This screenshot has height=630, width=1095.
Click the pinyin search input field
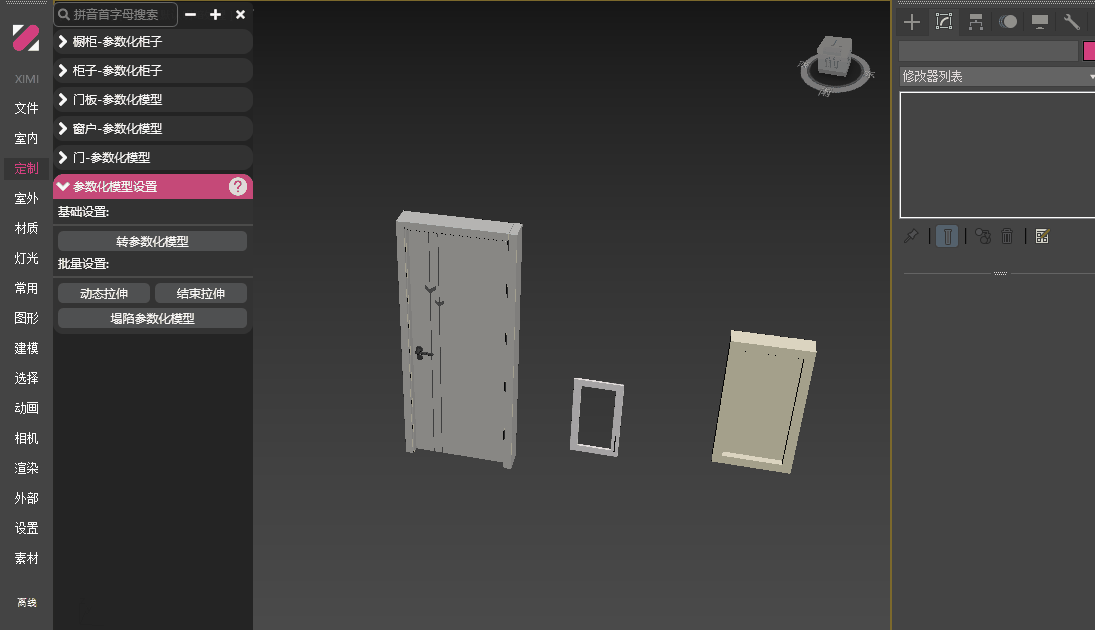click(116, 14)
